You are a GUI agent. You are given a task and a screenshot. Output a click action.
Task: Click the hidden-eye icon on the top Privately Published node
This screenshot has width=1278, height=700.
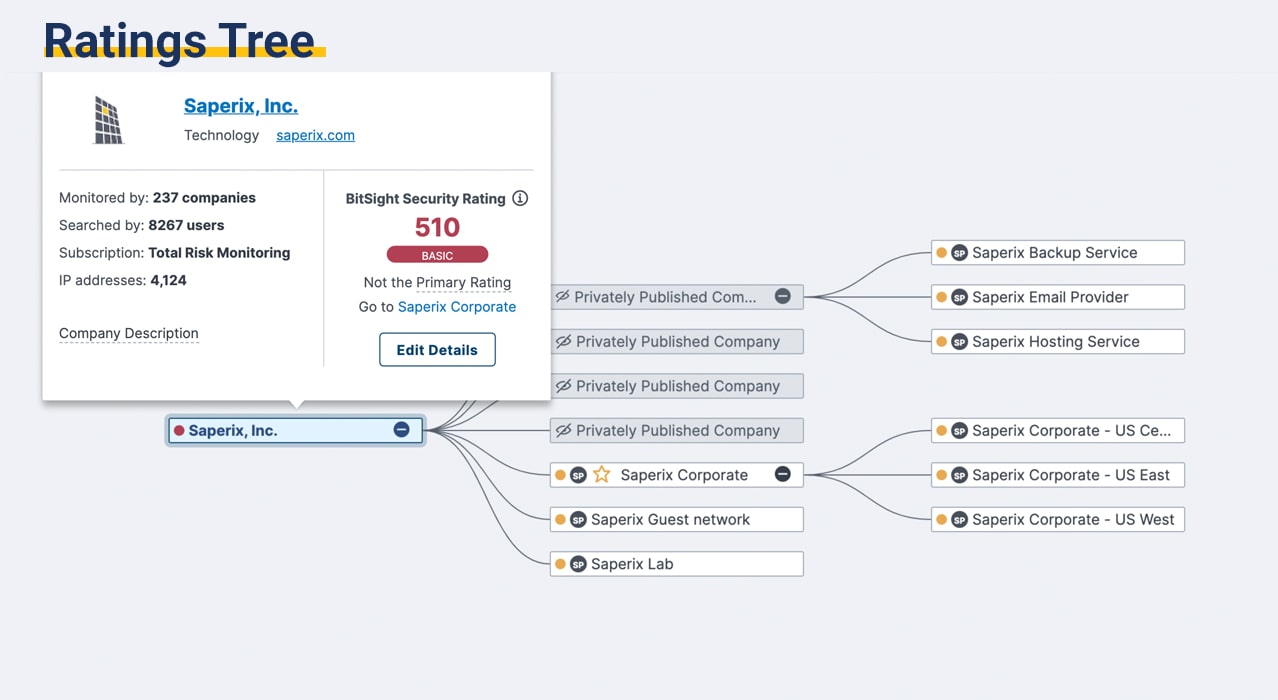562,297
